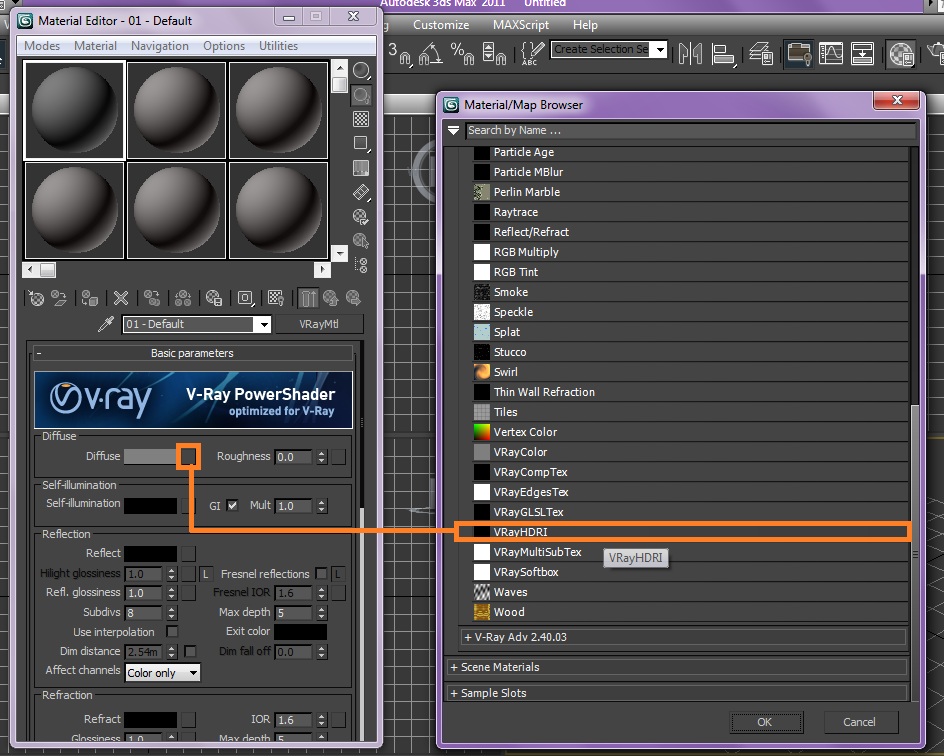This screenshot has width=944, height=756.
Task: Click Show Standard Map in Viewport icon
Action: tap(276, 298)
